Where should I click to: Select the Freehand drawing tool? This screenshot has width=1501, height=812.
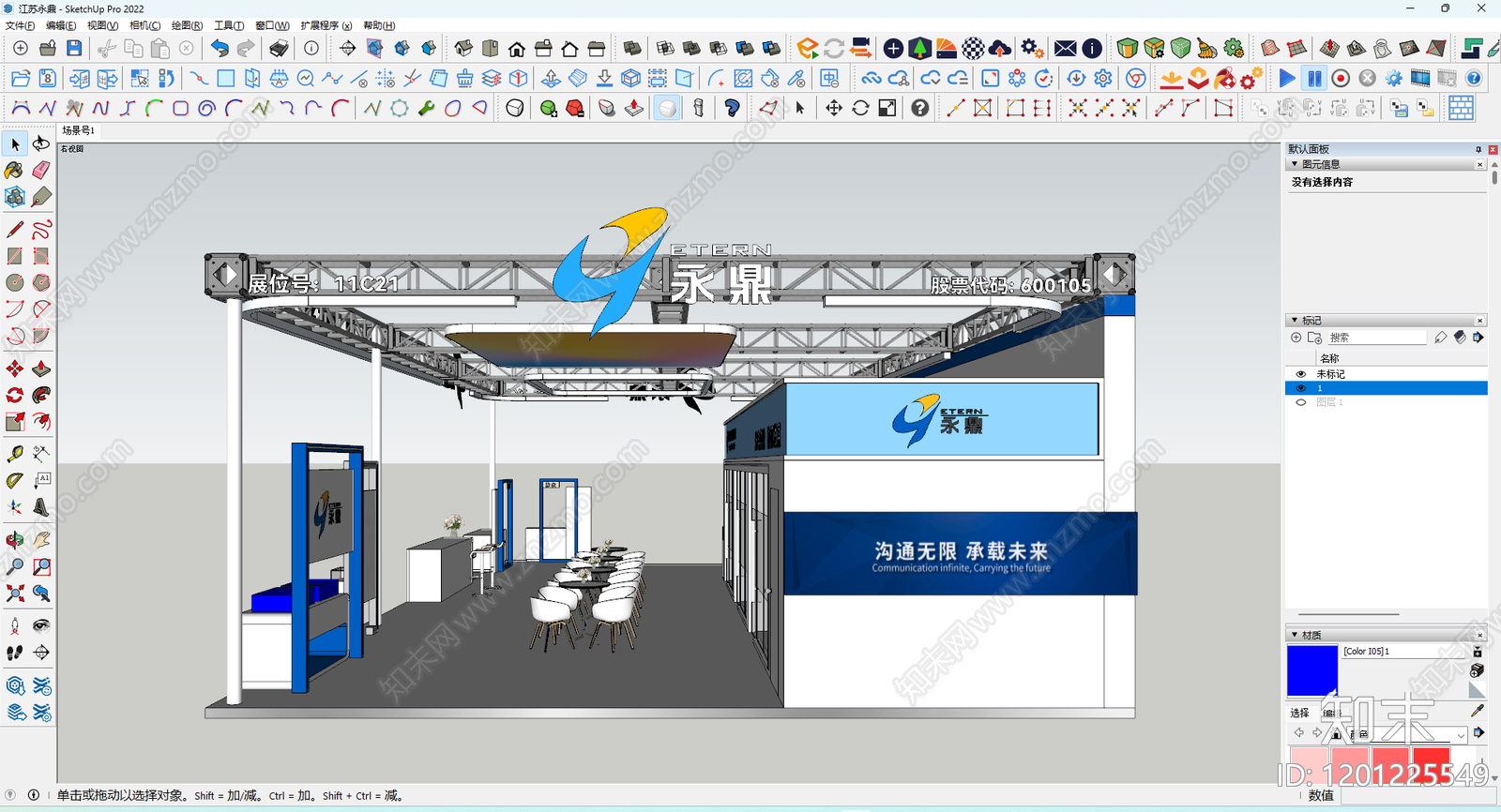click(41, 230)
